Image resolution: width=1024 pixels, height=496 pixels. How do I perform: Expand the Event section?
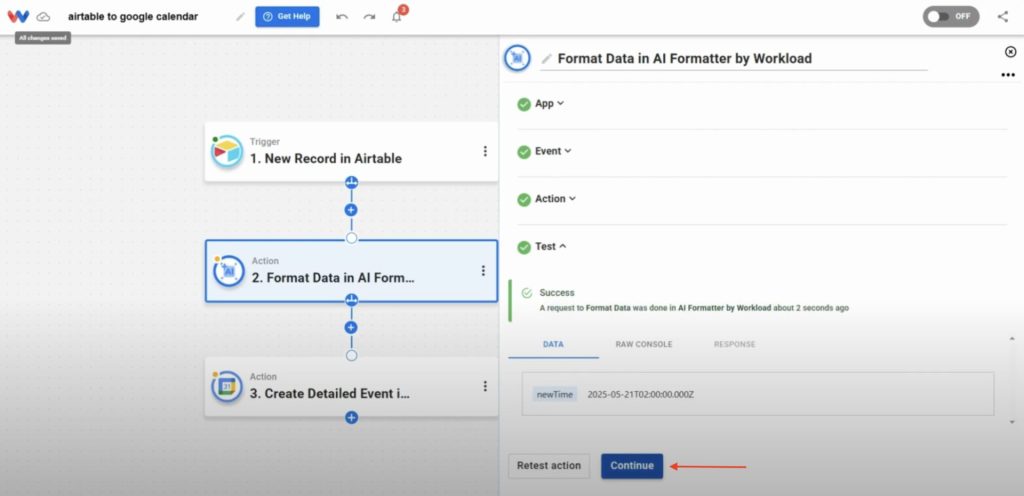(x=553, y=151)
